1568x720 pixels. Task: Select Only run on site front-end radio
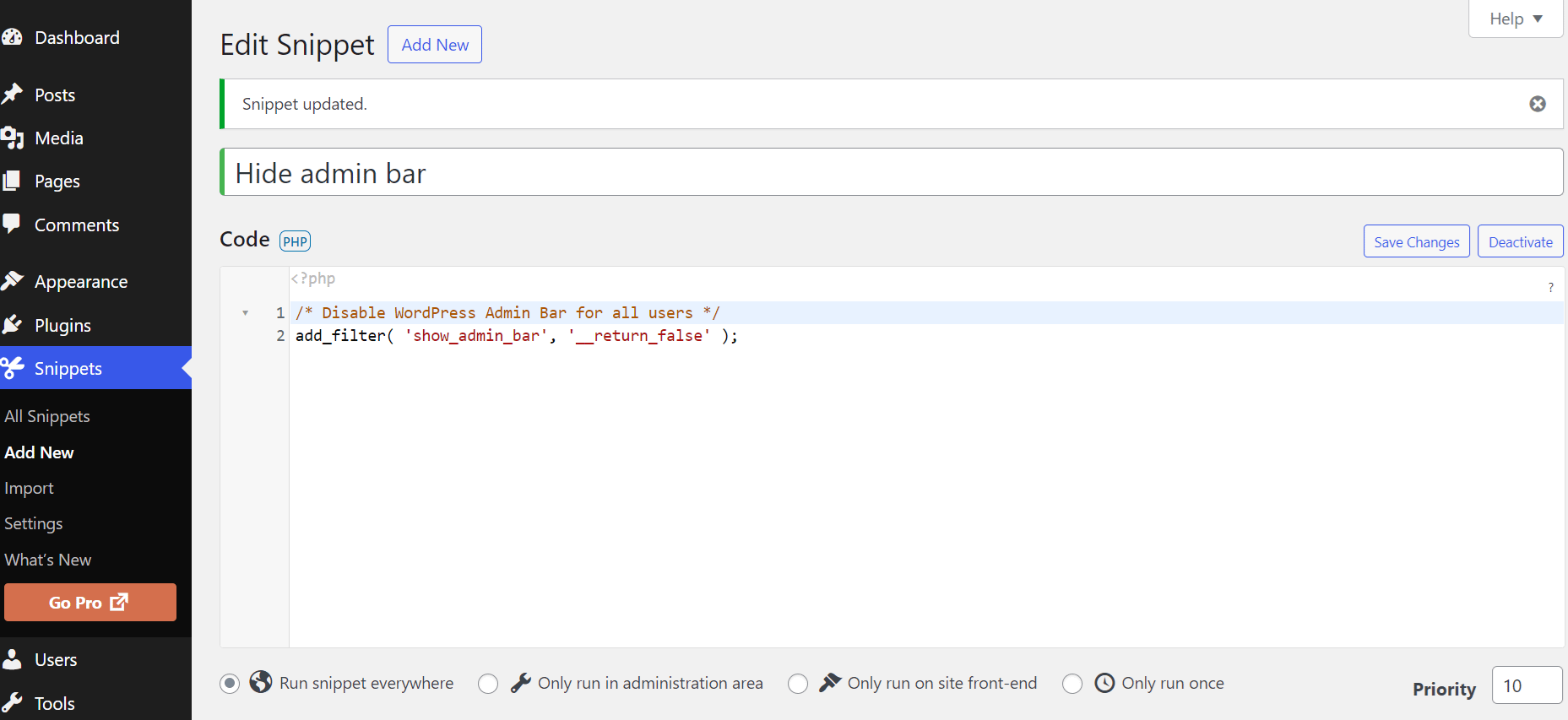(x=798, y=684)
